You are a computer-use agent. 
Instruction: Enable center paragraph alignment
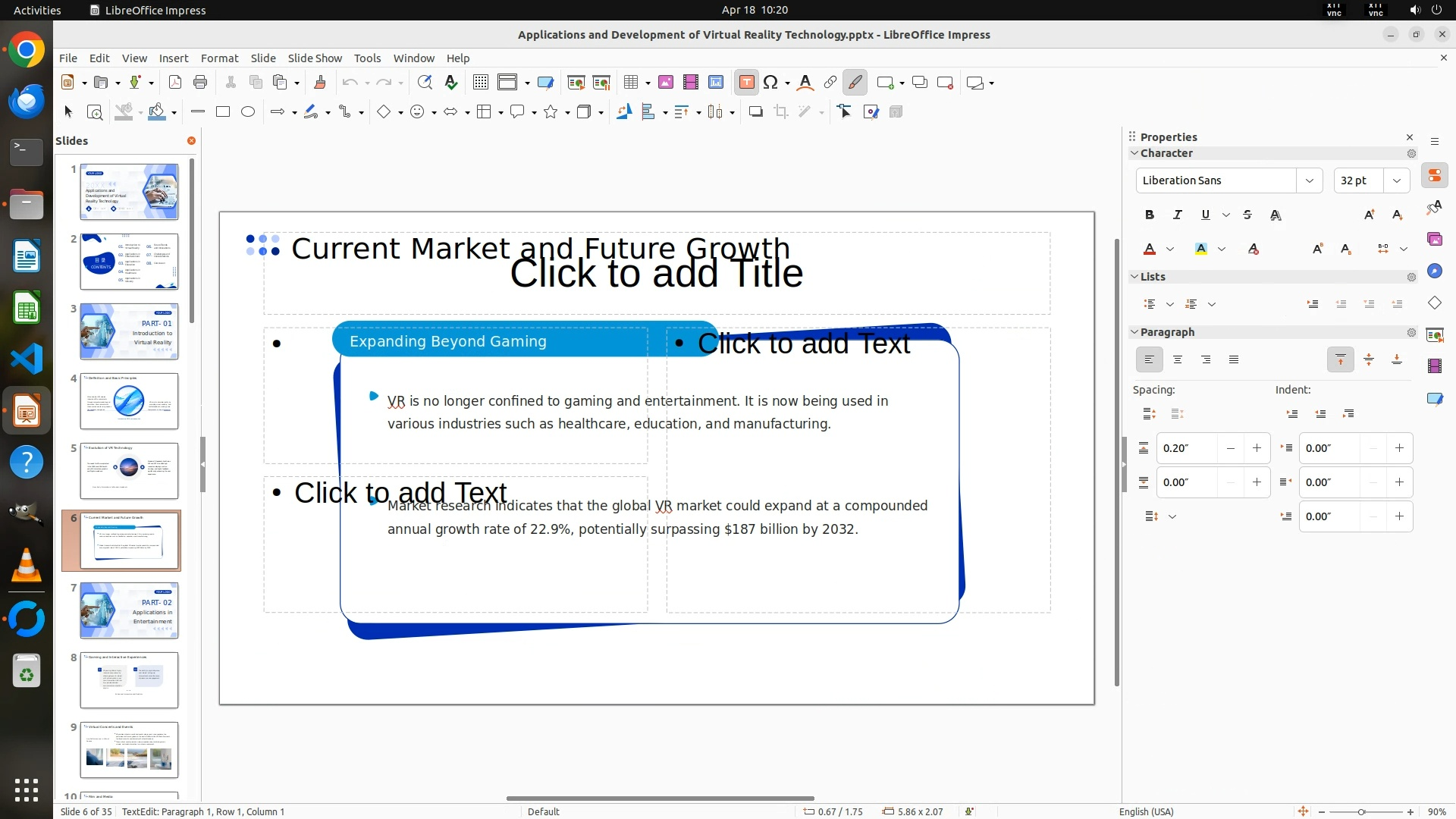[1178, 360]
